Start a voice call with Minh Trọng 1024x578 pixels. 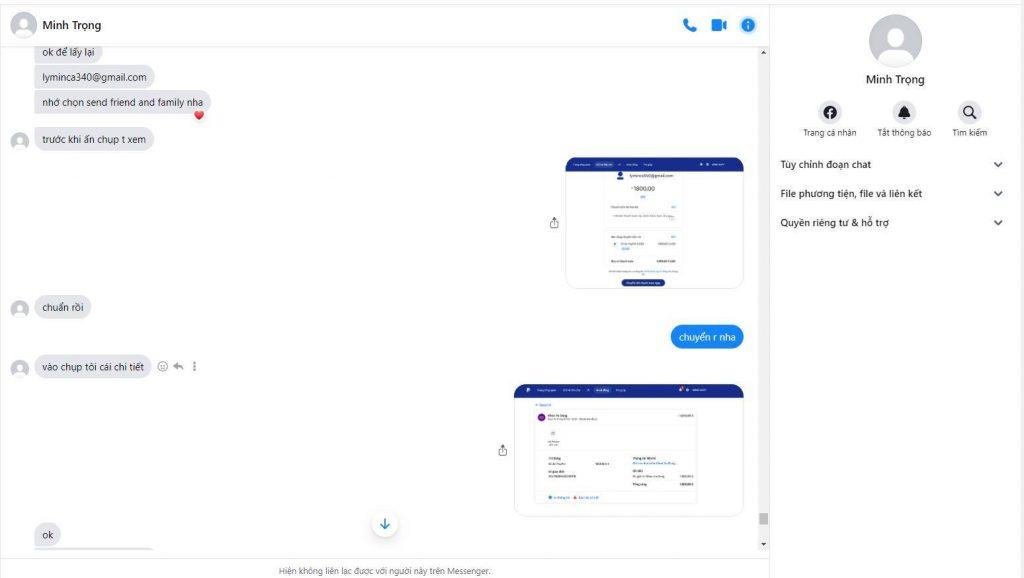click(689, 25)
